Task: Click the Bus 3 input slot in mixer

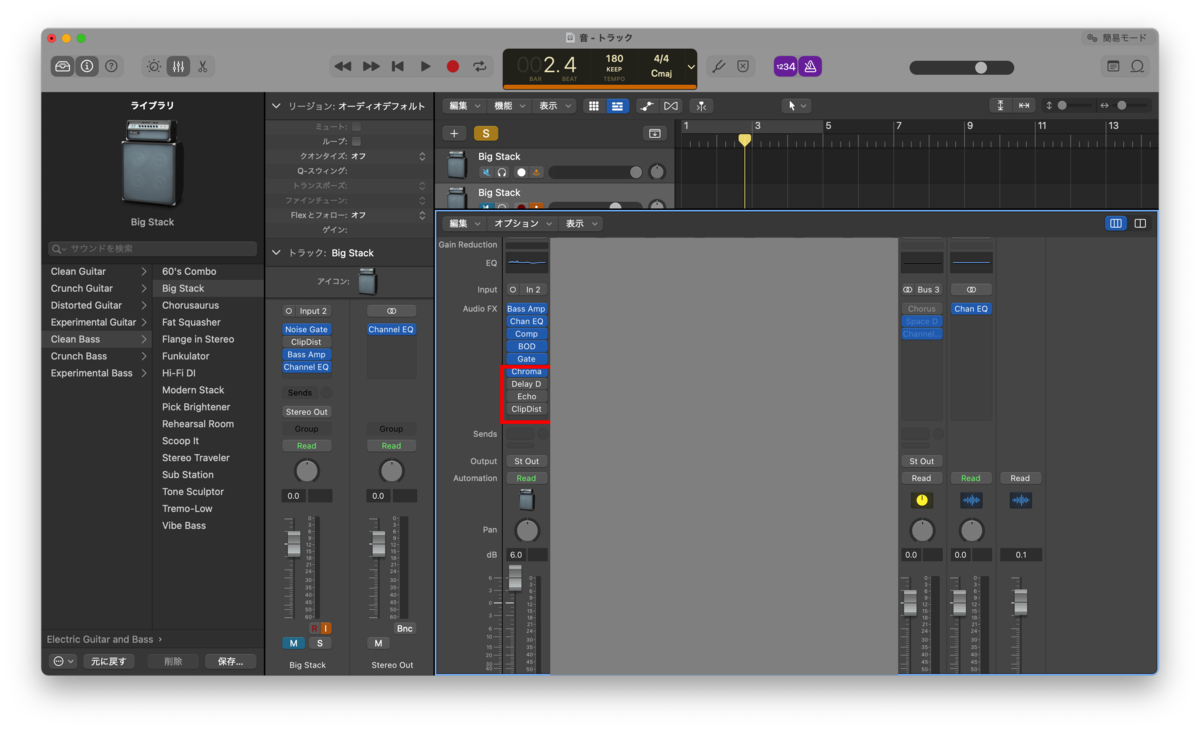Action: point(922,290)
